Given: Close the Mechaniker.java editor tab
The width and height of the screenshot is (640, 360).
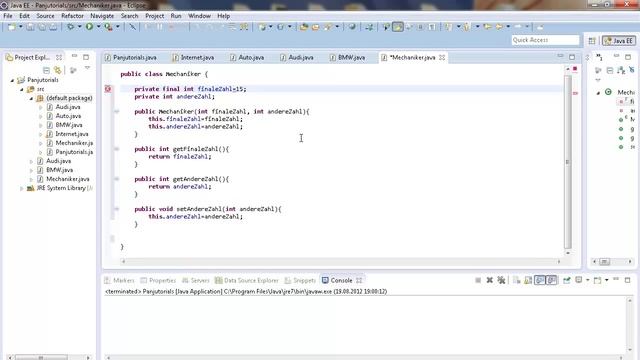Looking at the screenshot, I should 442,58.
